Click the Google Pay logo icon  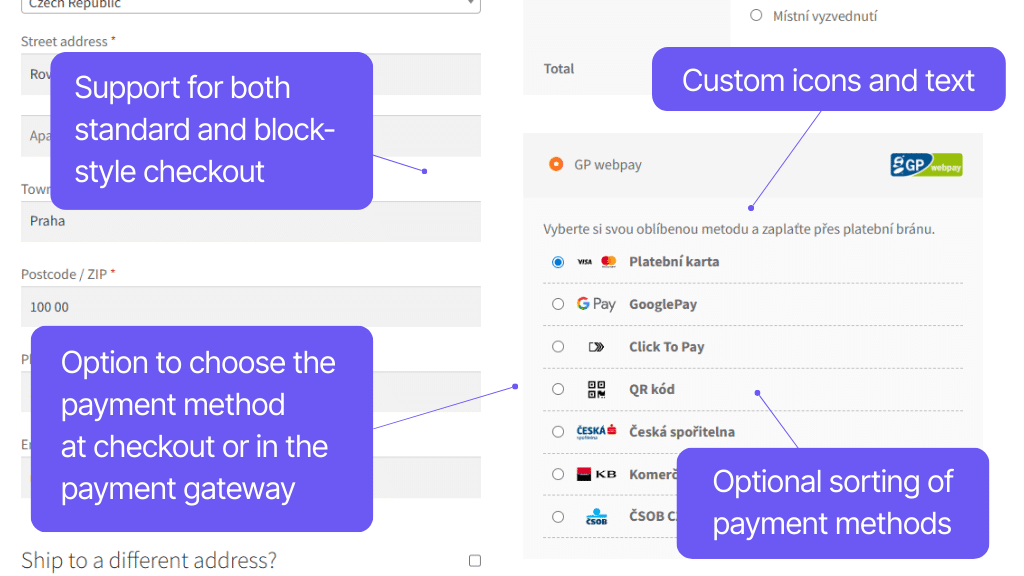pos(596,304)
